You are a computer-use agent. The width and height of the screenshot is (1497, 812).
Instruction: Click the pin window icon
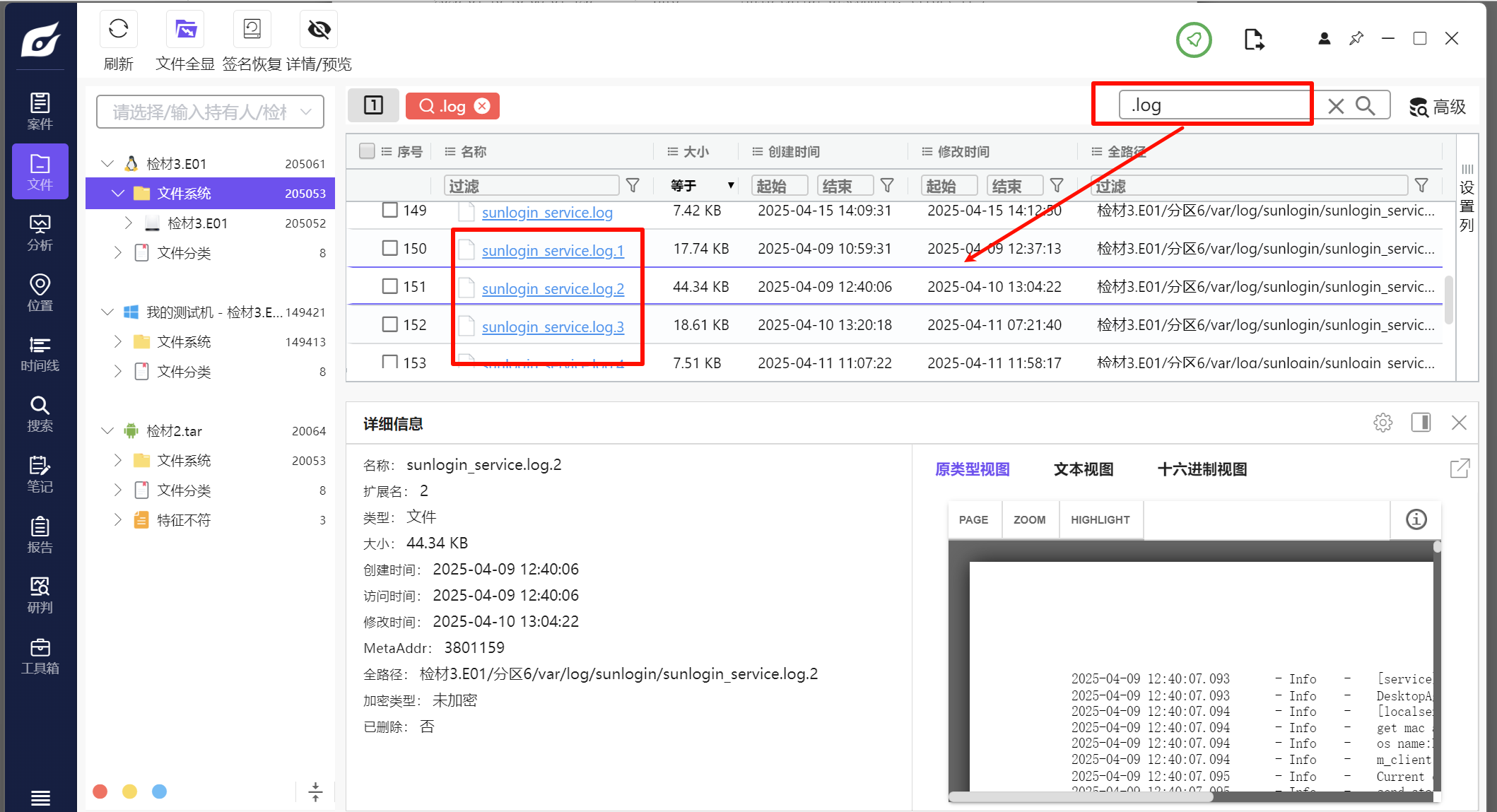click(1356, 39)
